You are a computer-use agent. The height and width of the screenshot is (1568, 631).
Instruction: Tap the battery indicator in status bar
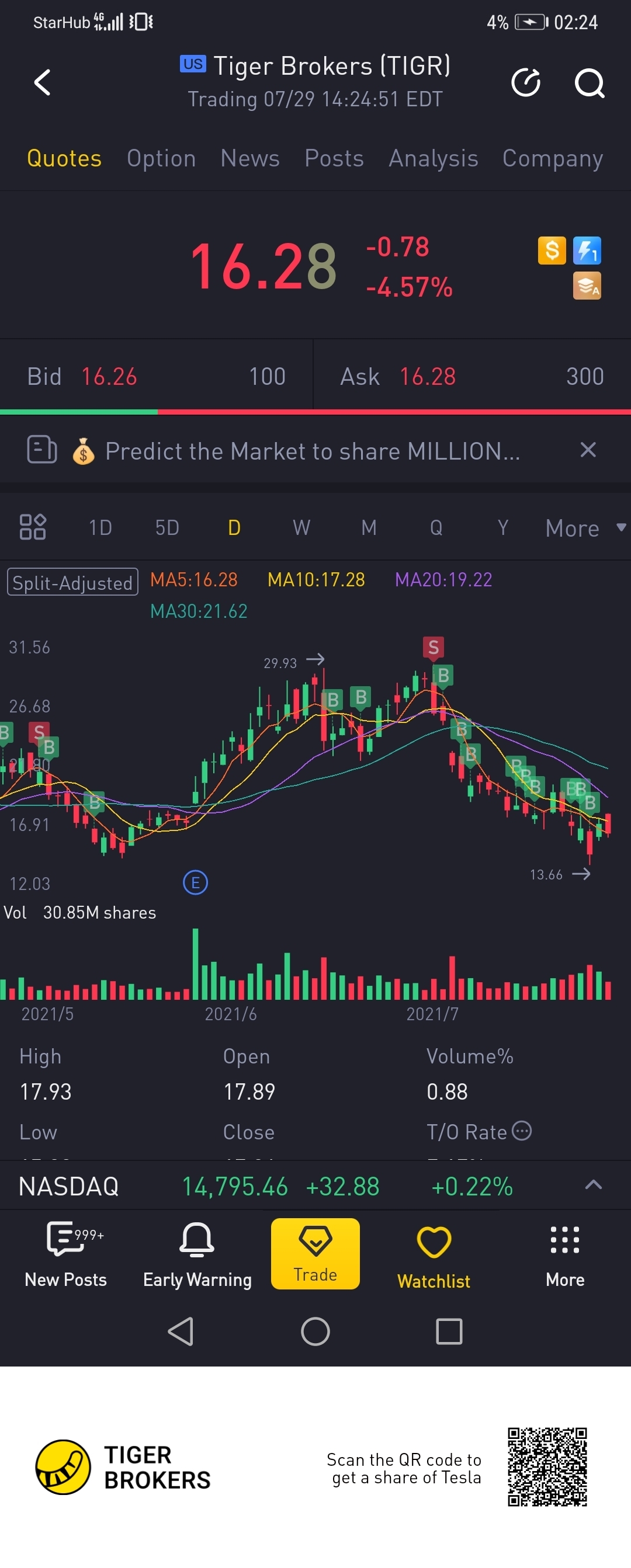[531, 23]
